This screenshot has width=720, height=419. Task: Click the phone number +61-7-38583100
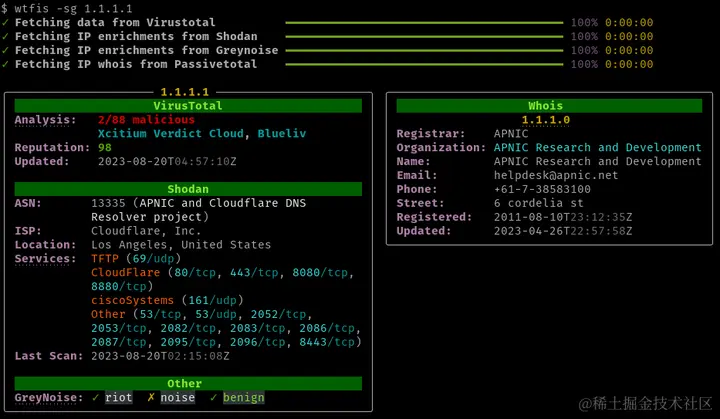542,189
